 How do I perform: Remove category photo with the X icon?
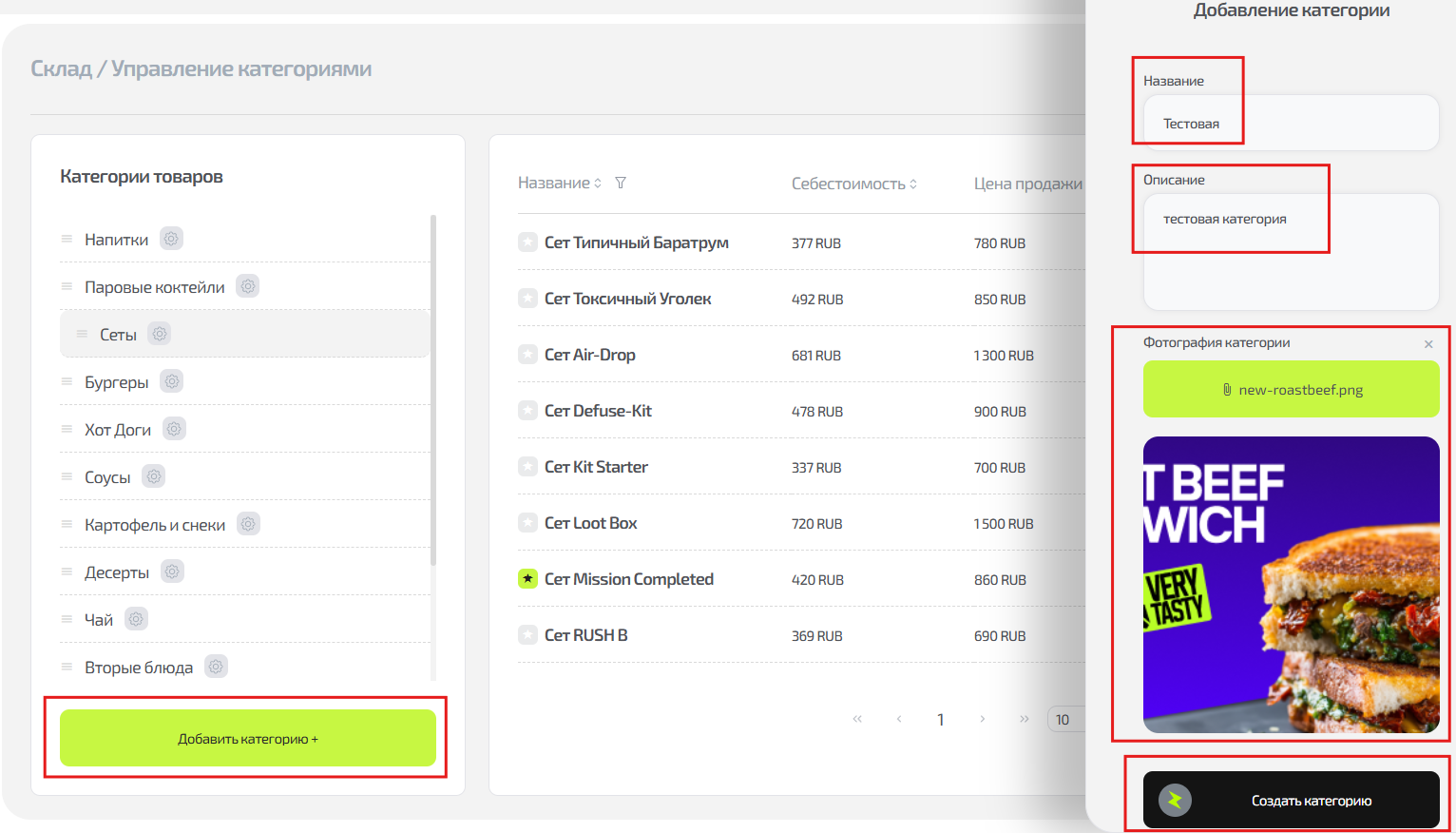[x=1428, y=344]
